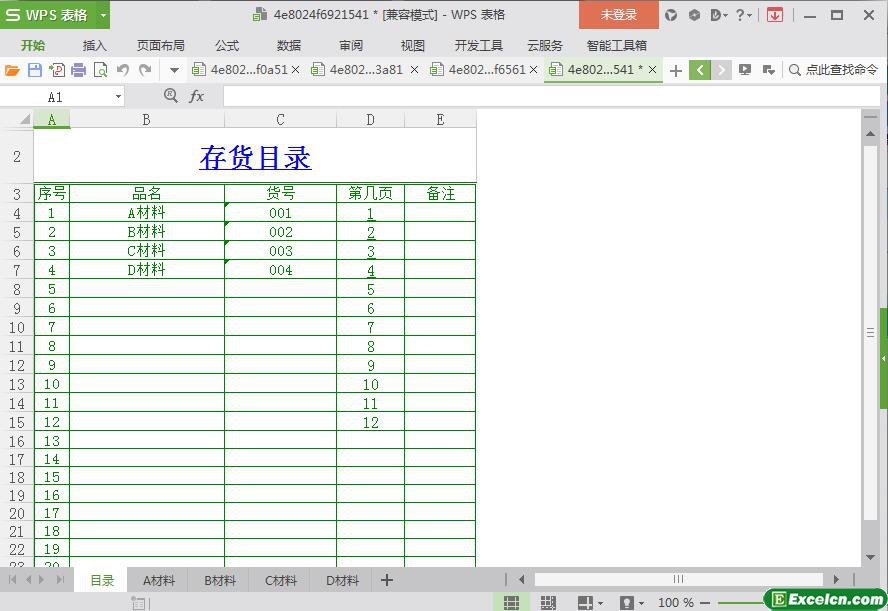Viewport: 888px width, 611px height.
Task: Click the 未登录 login button
Action: (x=618, y=15)
